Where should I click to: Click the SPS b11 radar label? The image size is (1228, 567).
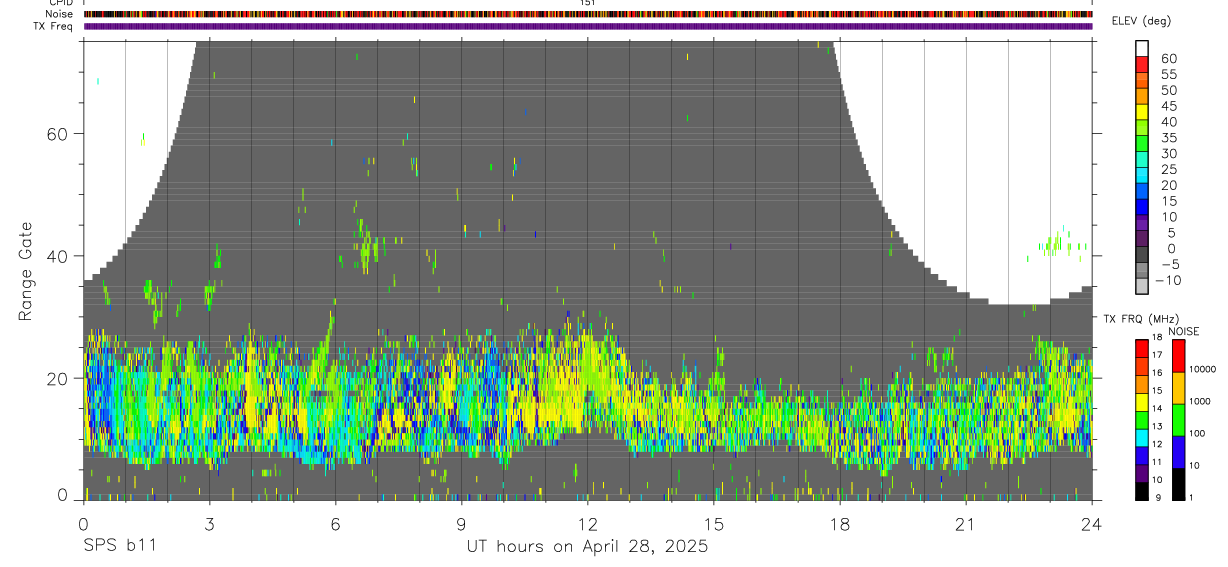[118, 546]
